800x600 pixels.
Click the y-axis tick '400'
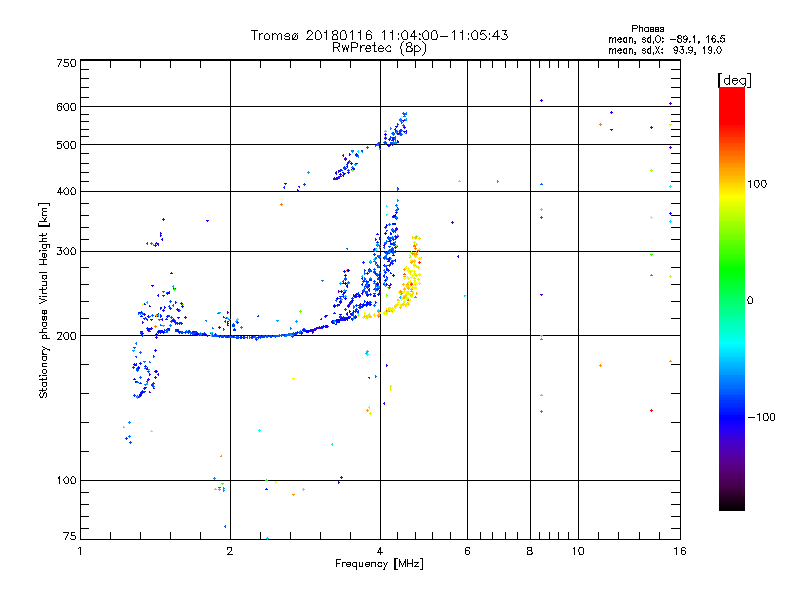pos(66,192)
